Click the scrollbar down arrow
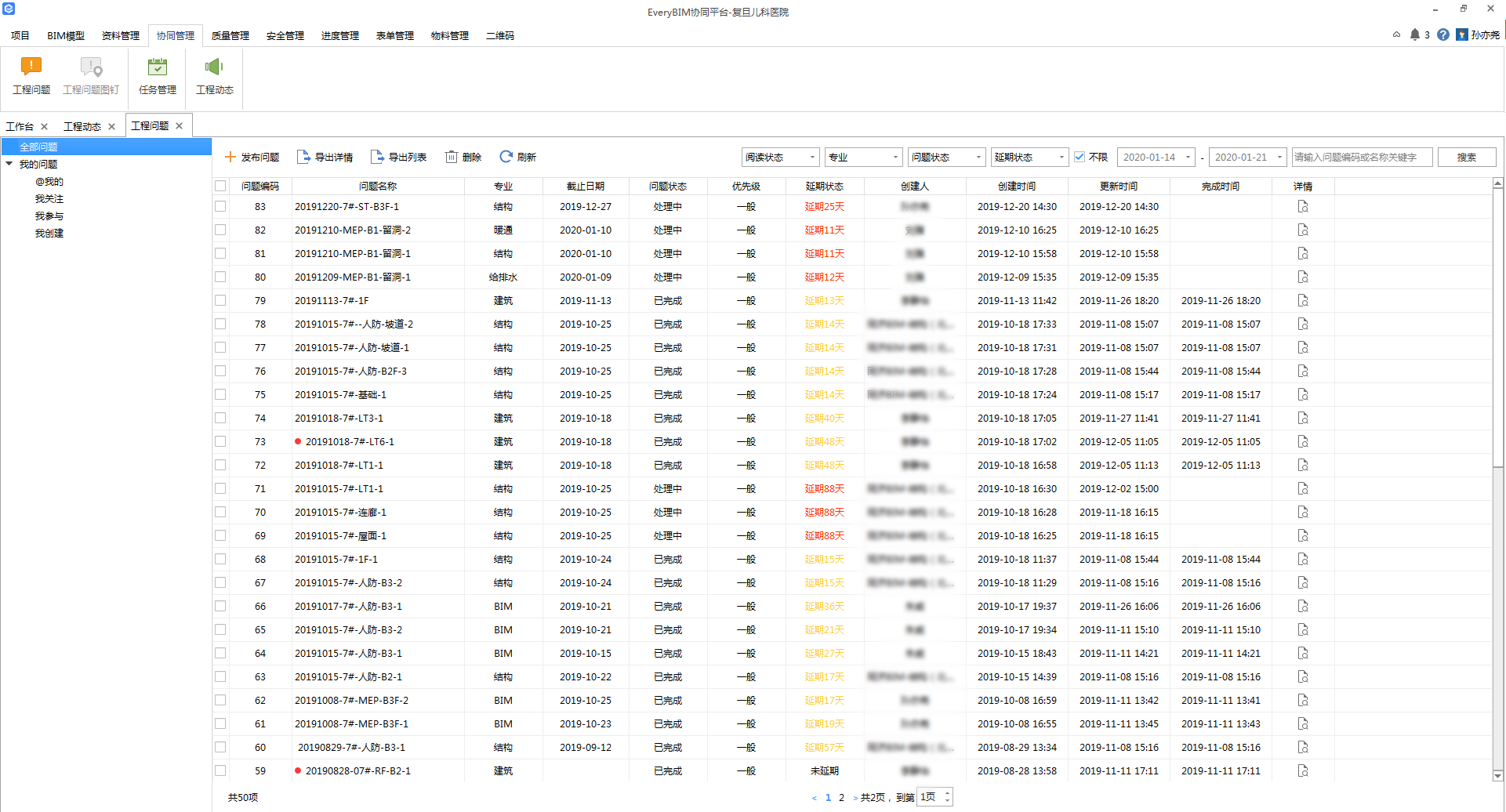The width and height of the screenshot is (1506, 812). click(x=1497, y=776)
